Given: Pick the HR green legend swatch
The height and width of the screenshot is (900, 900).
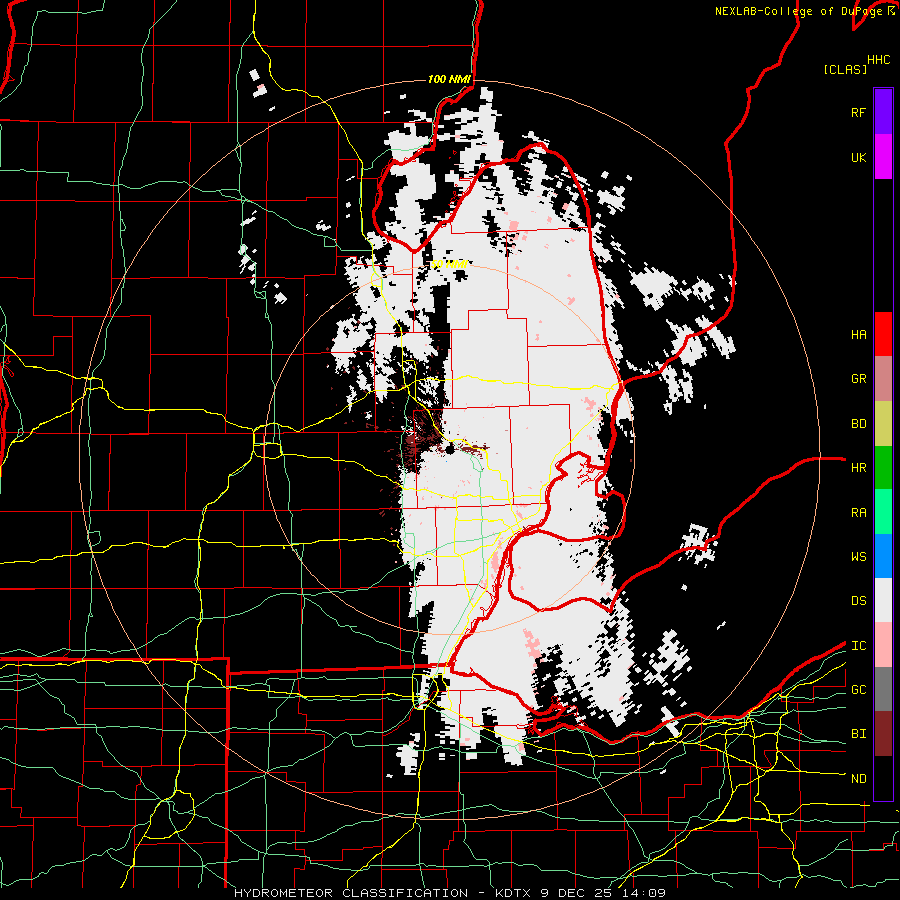Looking at the screenshot, I should (x=883, y=468).
